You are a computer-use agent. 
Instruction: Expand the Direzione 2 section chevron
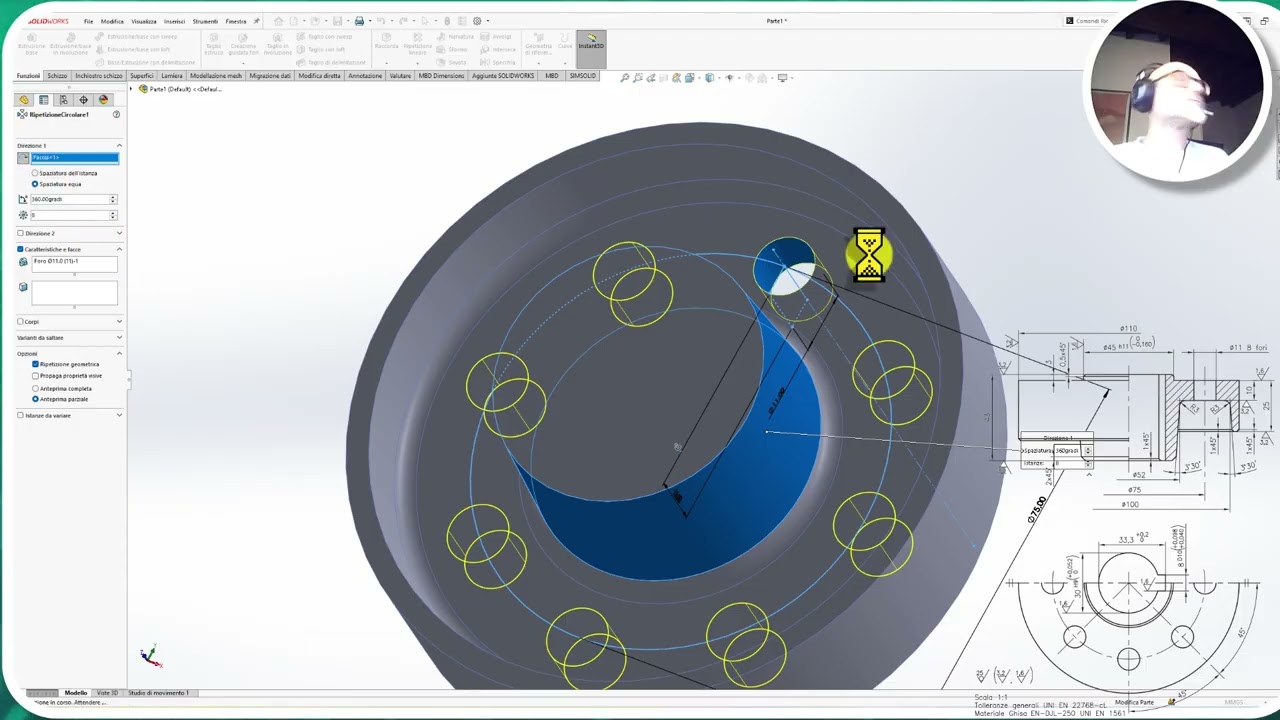(119, 233)
